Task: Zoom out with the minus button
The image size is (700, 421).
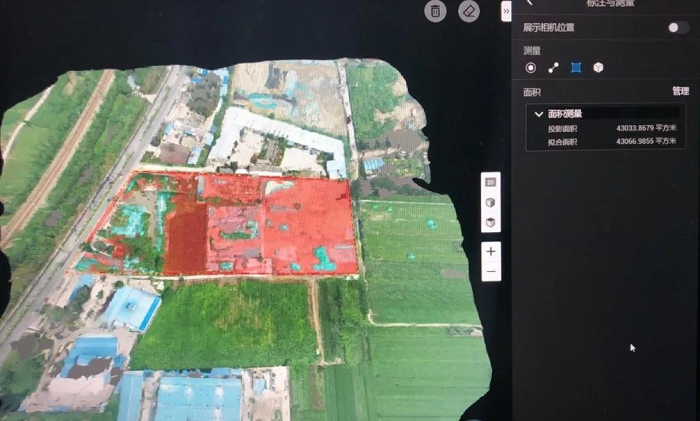Action: coord(490,271)
